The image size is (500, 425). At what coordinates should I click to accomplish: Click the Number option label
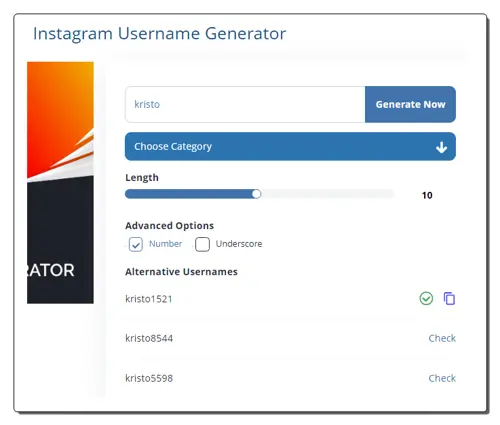pyautogui.click(x=165, y=244)
